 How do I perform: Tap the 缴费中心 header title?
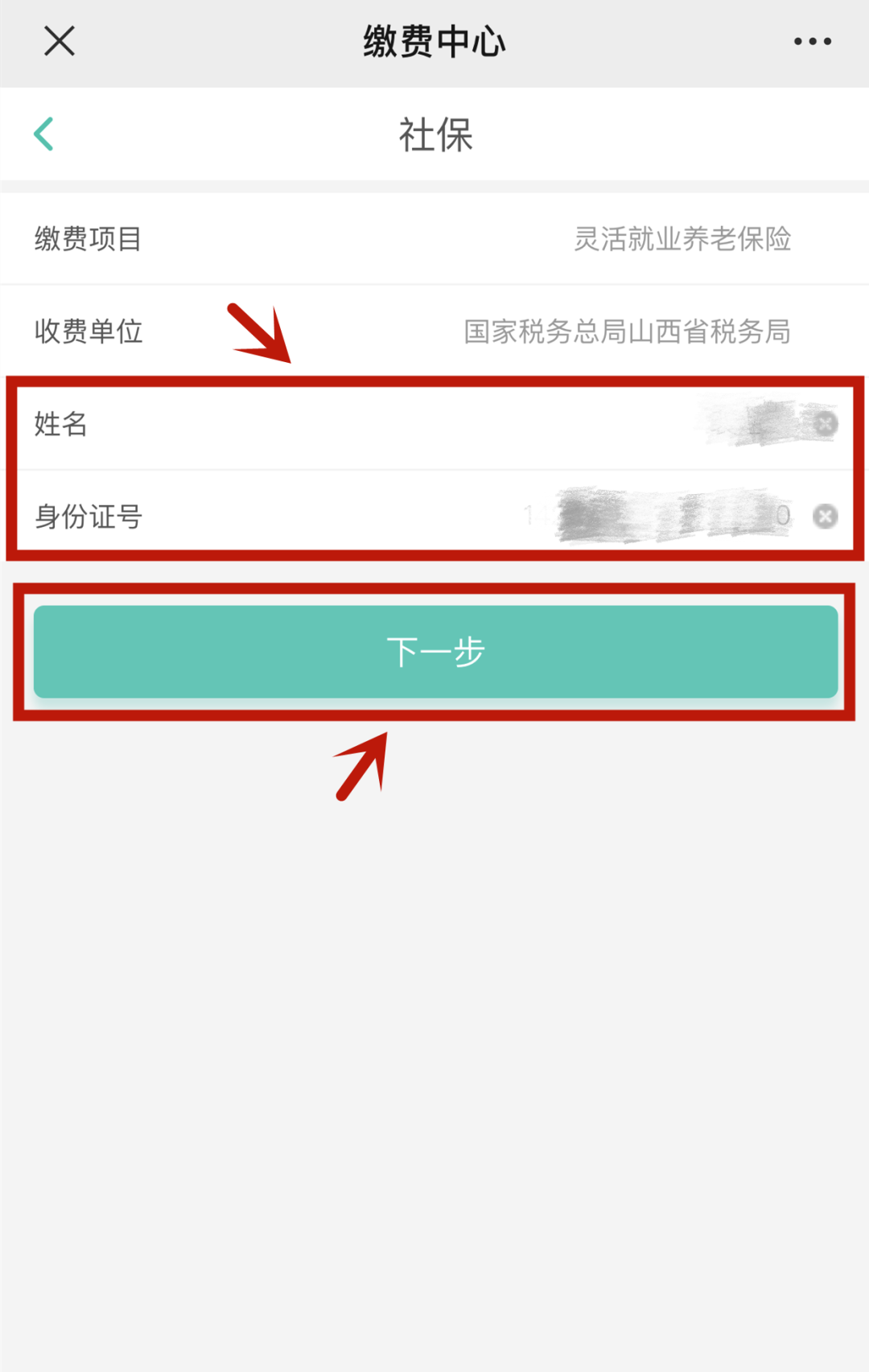(x=434, y=41)
